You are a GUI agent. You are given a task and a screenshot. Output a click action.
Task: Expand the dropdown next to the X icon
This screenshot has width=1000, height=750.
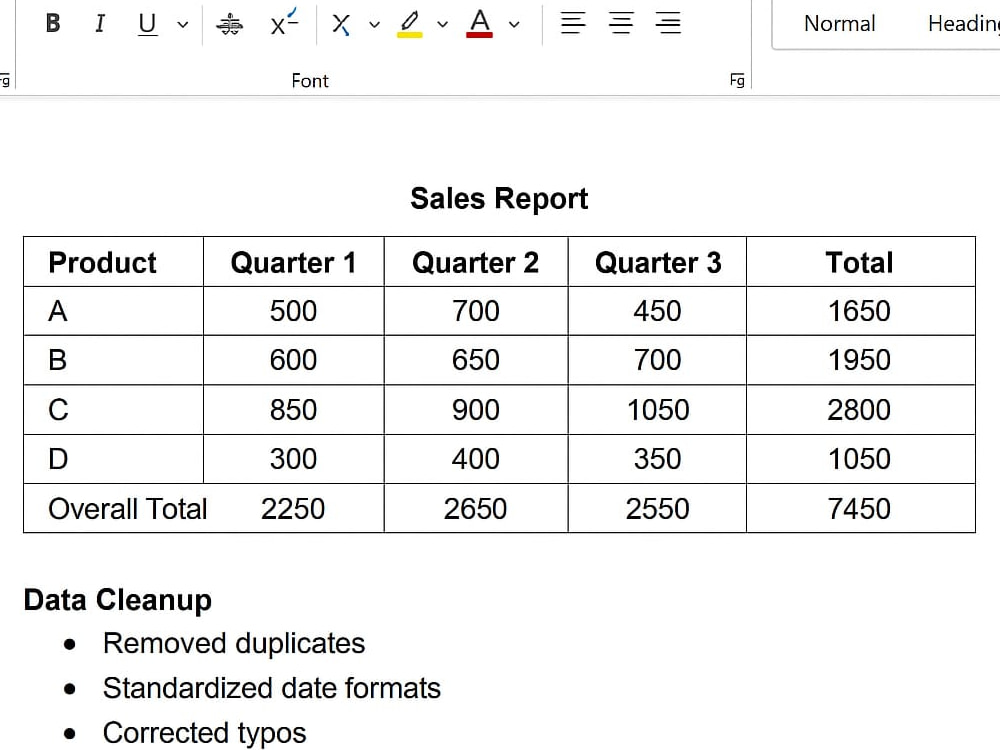374,25
